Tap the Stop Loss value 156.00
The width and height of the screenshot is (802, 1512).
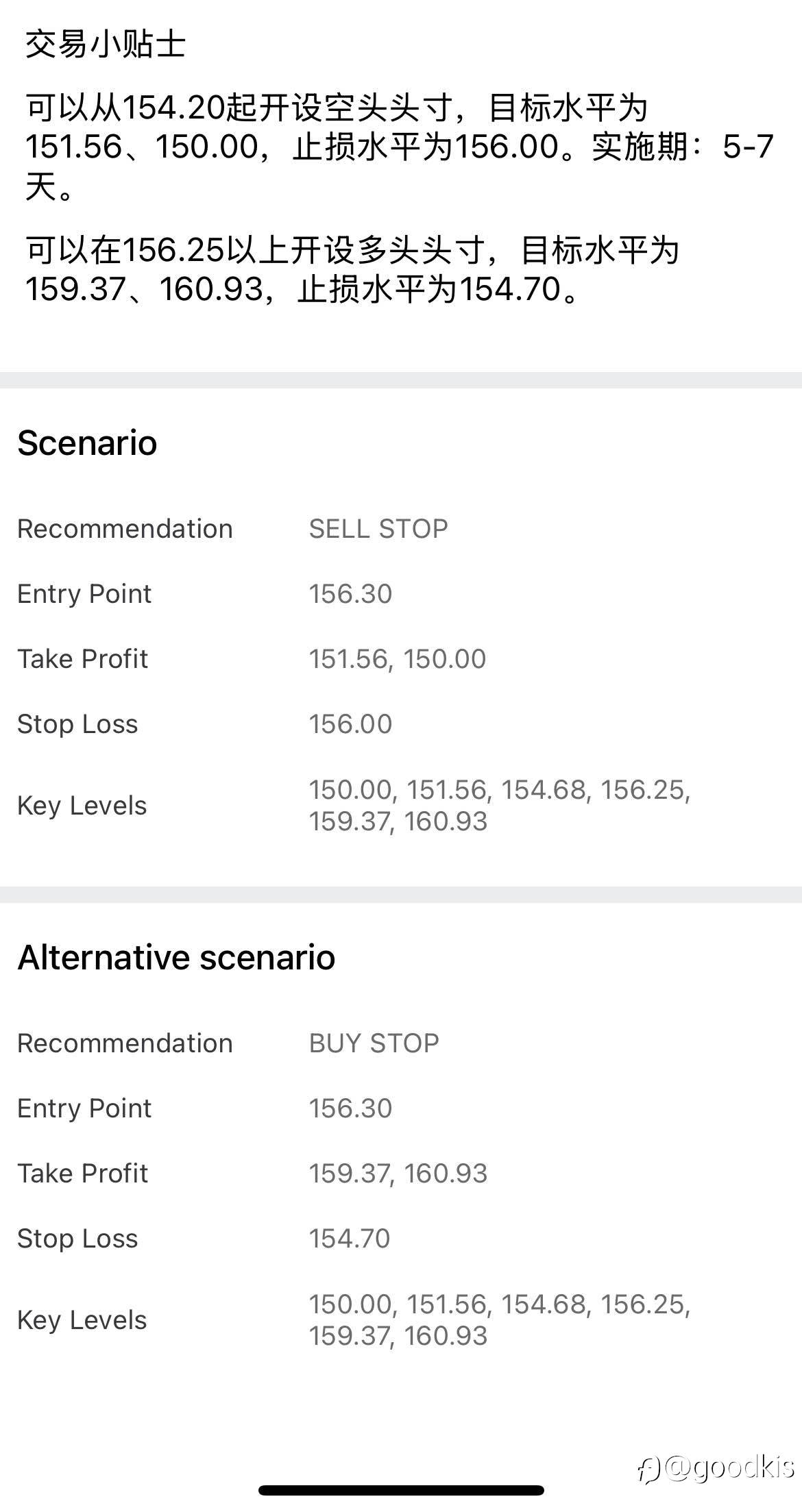[350, 724]
